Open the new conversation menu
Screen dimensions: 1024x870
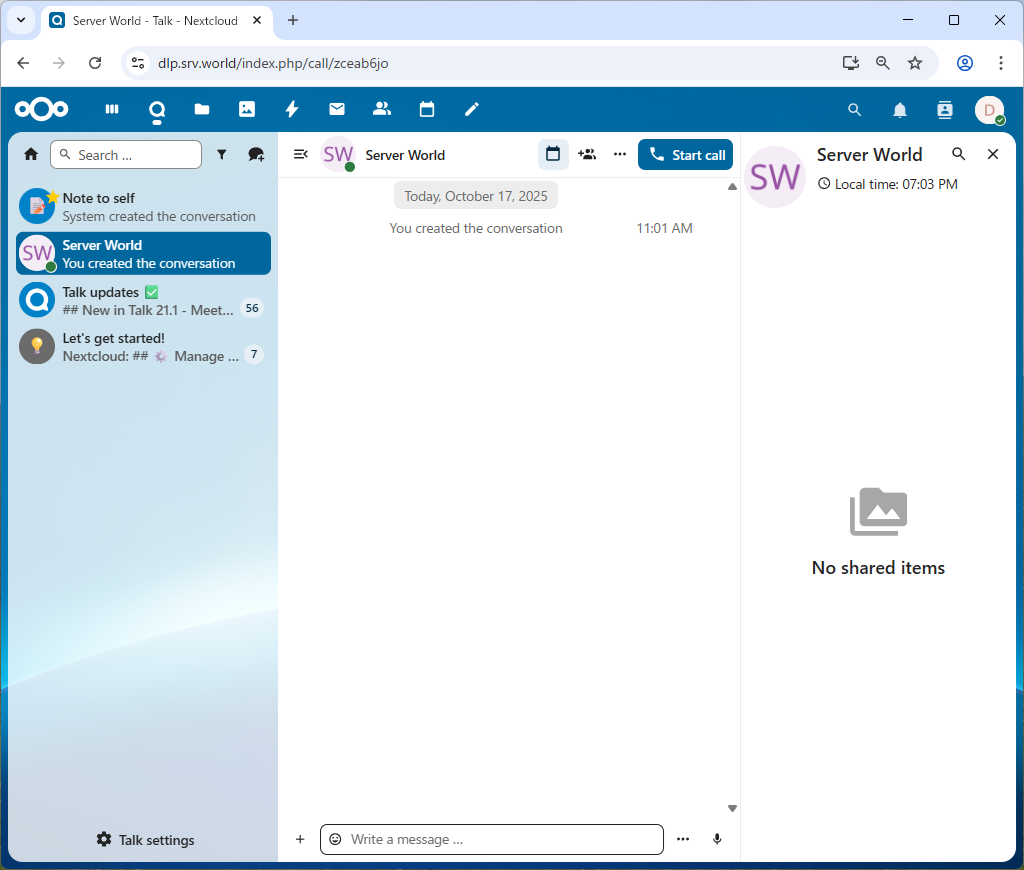click(x=256, y=155)
